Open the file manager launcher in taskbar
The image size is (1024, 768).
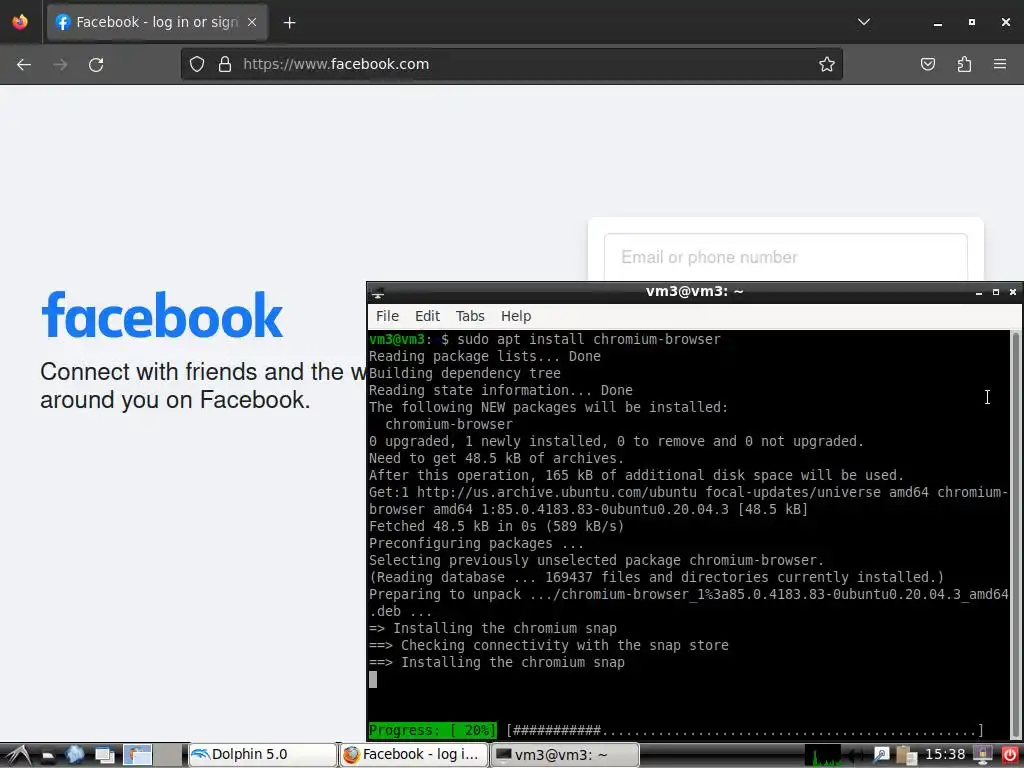point(48,756)
